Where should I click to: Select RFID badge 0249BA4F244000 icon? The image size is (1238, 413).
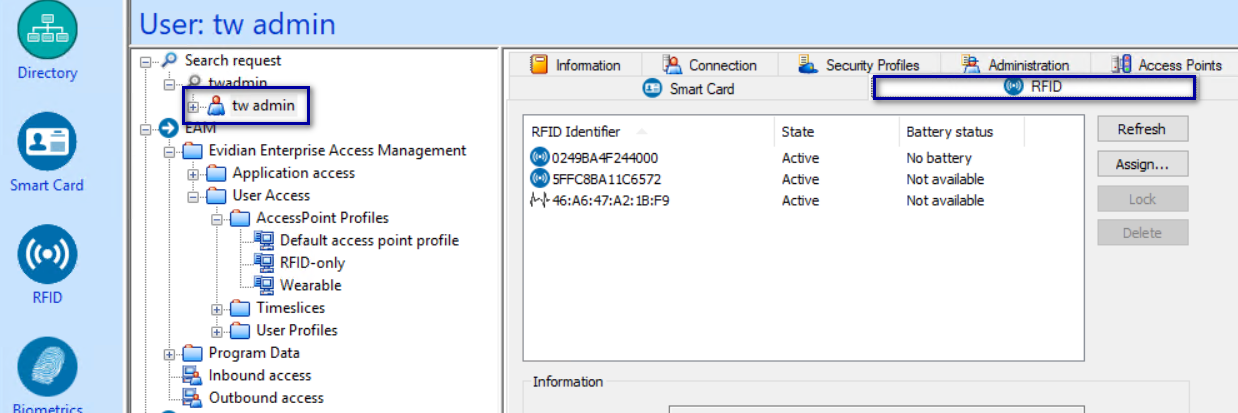pos(540,158)
